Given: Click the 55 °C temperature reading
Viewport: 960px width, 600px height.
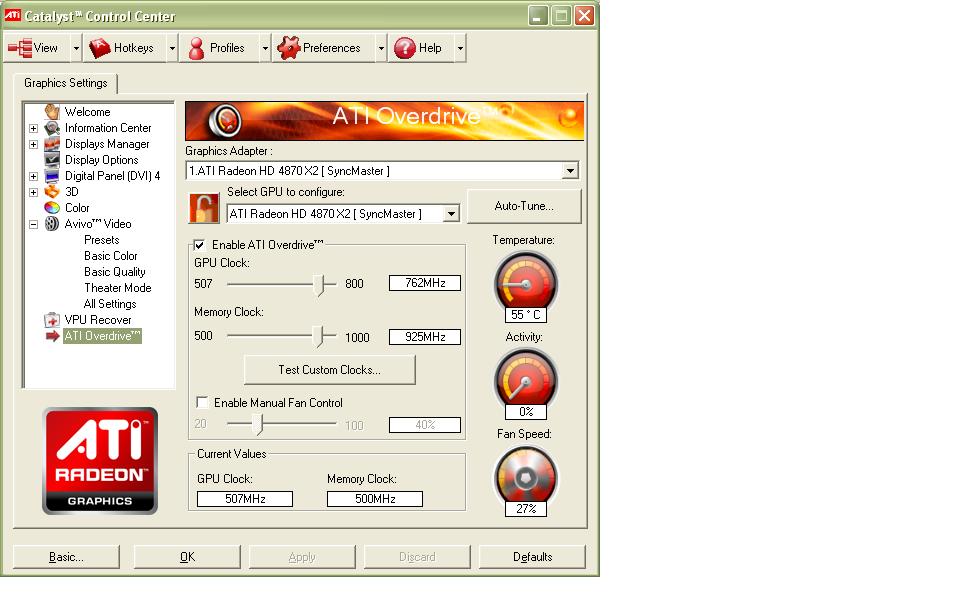Looking at the screenshot, I should tap(526, 315).
